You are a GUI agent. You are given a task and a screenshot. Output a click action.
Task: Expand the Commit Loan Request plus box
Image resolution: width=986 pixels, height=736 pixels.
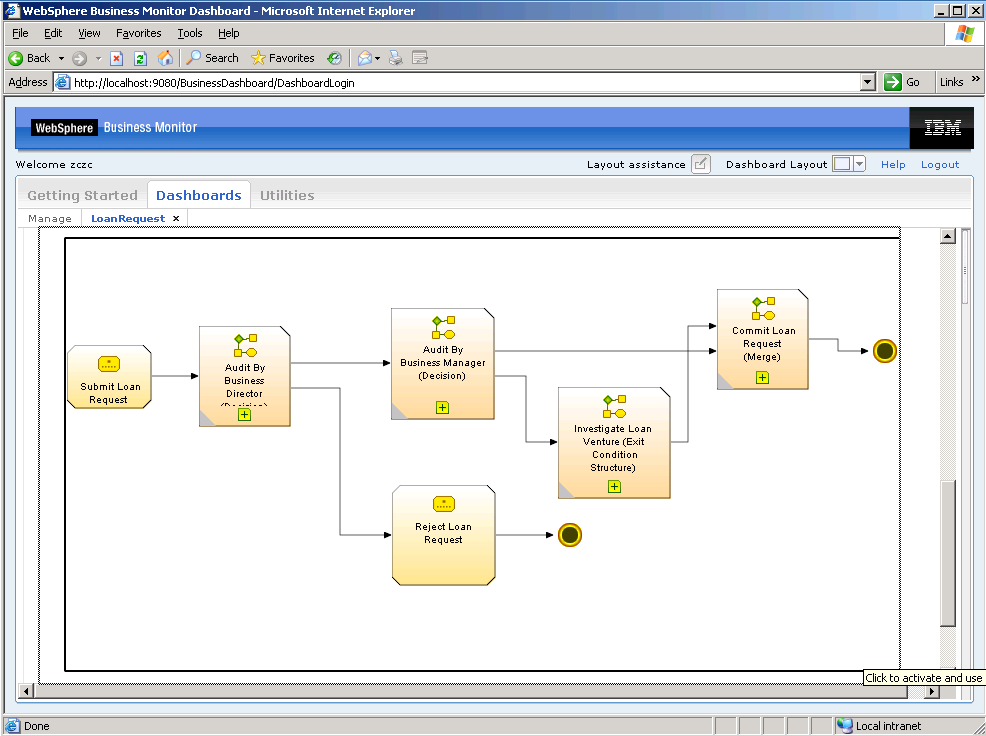coord(762,377)
